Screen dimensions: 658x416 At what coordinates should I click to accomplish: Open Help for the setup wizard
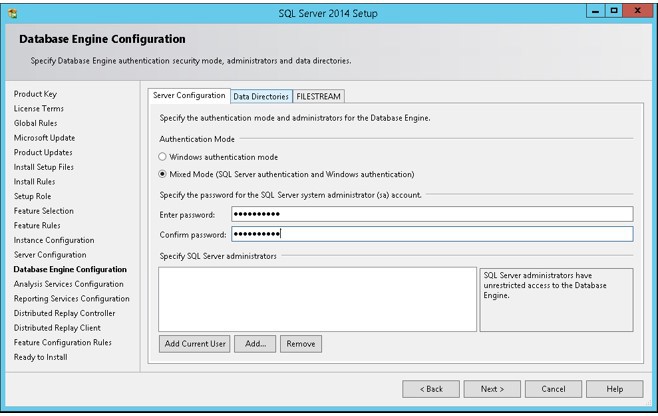[x=615, y=388]
